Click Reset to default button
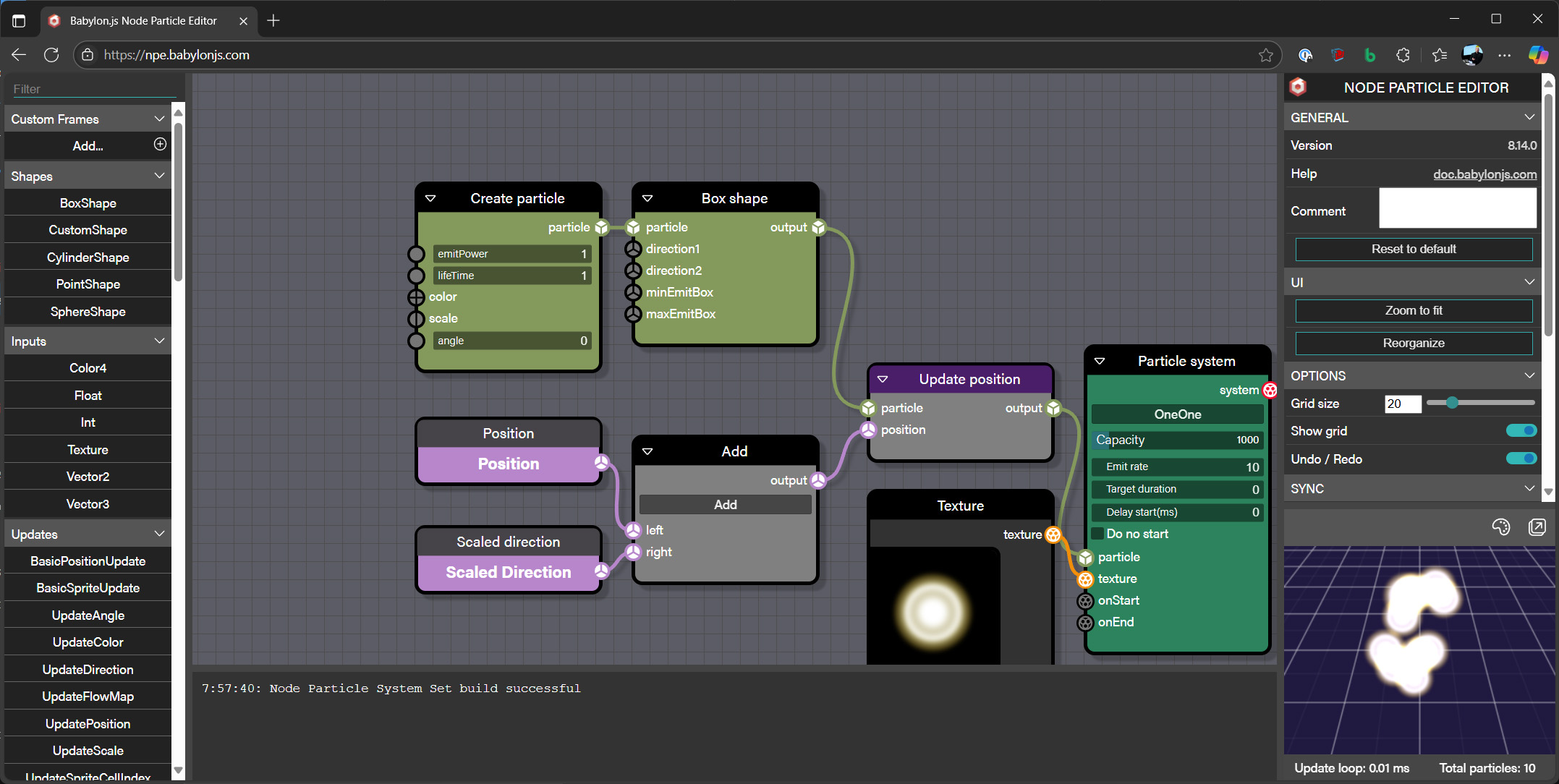1559x784 pixels. pos(1414,249)
